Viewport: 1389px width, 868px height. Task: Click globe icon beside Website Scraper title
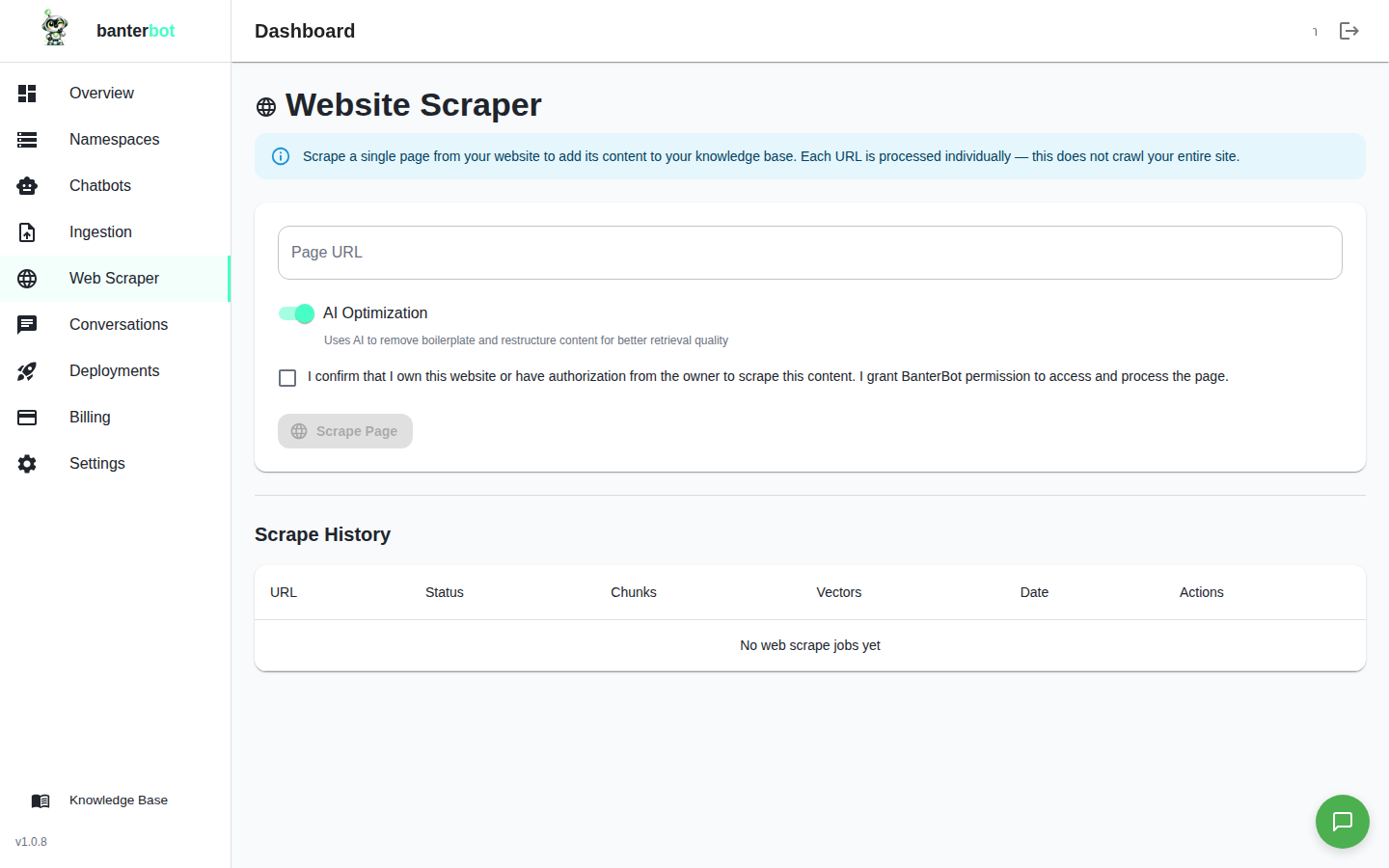pos(266,107)
